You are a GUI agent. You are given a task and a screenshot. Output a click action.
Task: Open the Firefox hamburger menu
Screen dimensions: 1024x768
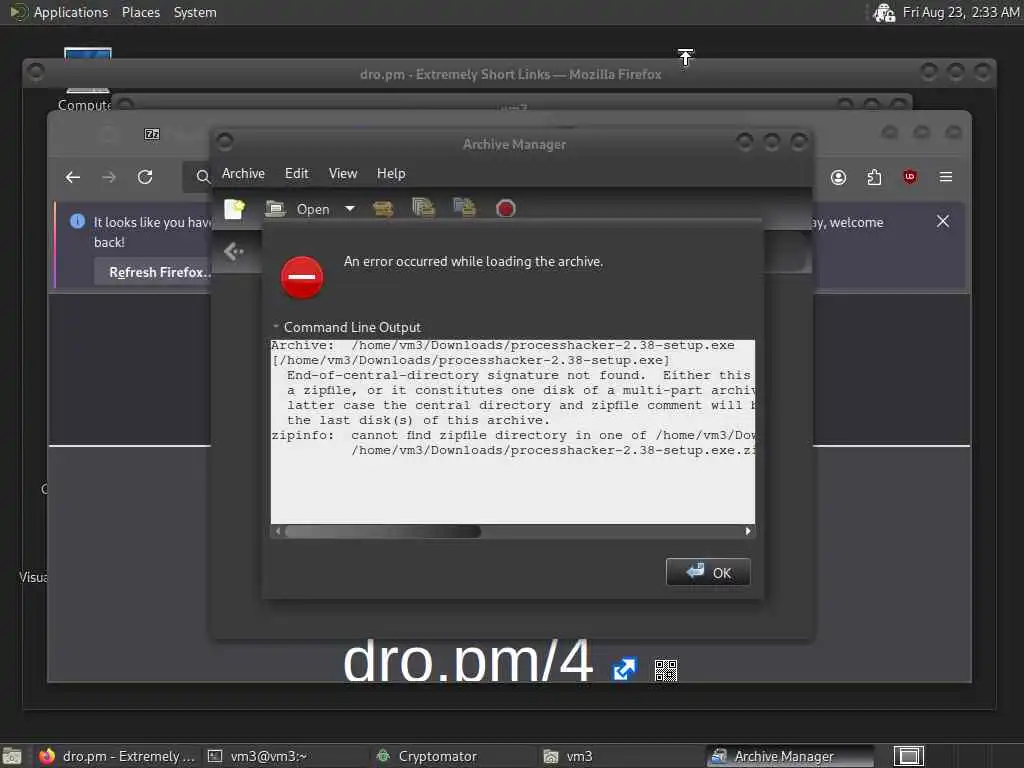[x=946, y=177]
